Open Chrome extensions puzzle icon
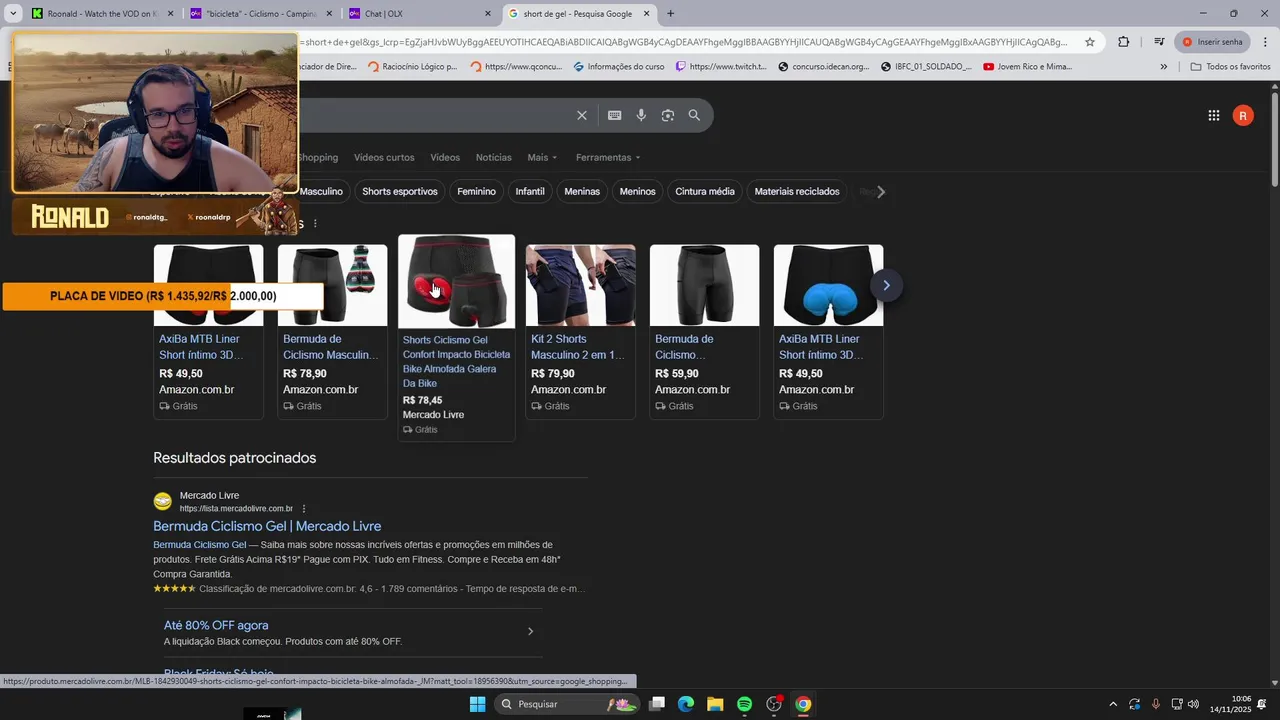The width and height of the screenshot is (1280, 720). click(1123, 42)
